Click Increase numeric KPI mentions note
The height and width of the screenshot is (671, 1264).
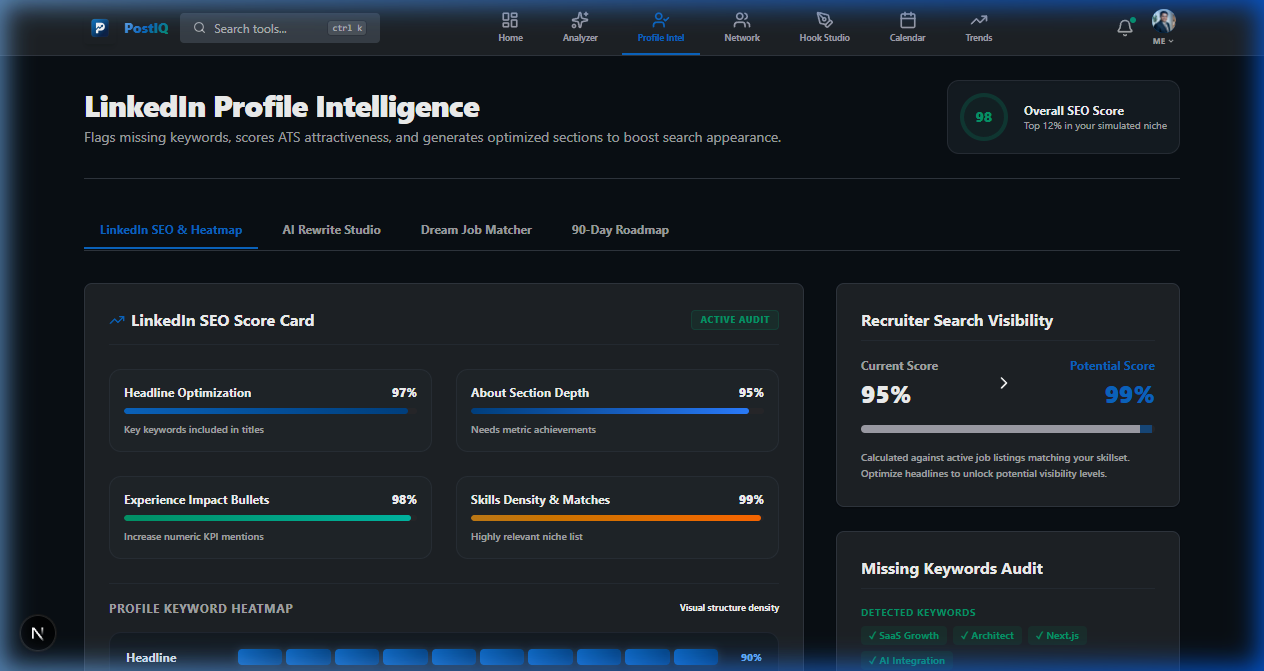coord(194,537)
